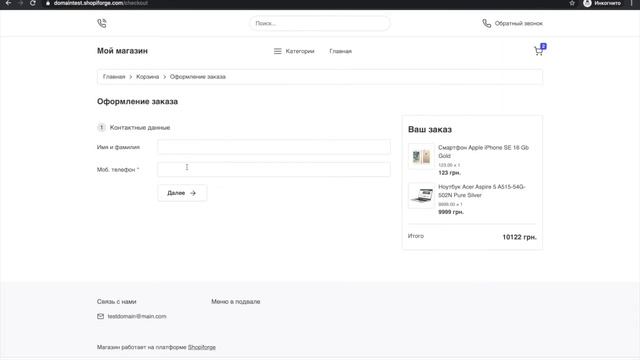Open the Ноутбук Acer Aspire 5 link
Image resolution: width=640 pixels, height=360 pixels.
482,191
